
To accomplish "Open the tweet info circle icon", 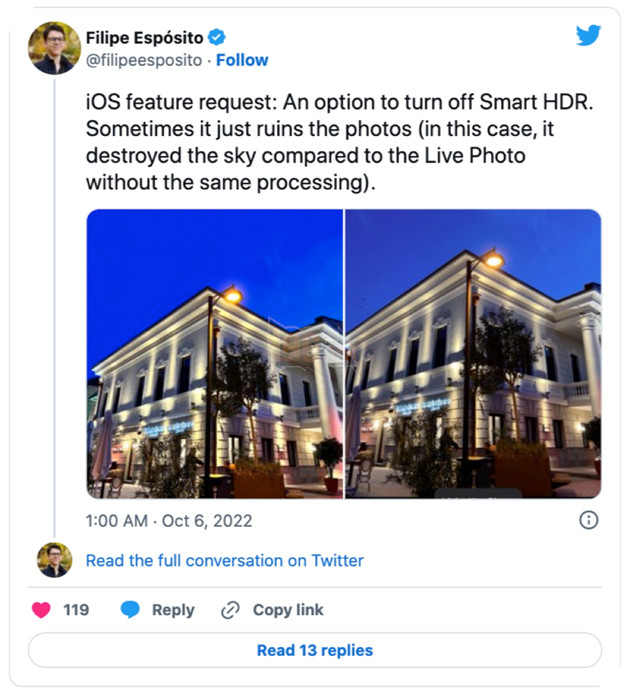I will pyautogui.click(x=589, y=520).
